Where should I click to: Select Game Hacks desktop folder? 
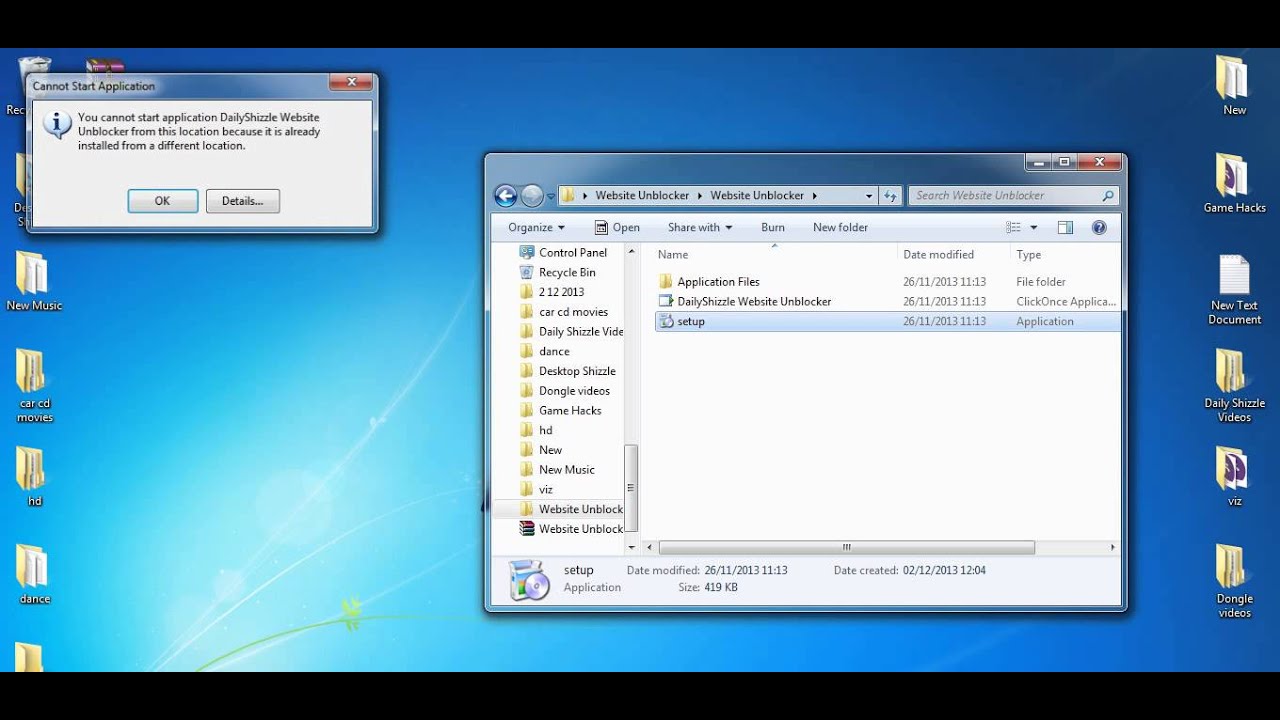click(1234, 184)
